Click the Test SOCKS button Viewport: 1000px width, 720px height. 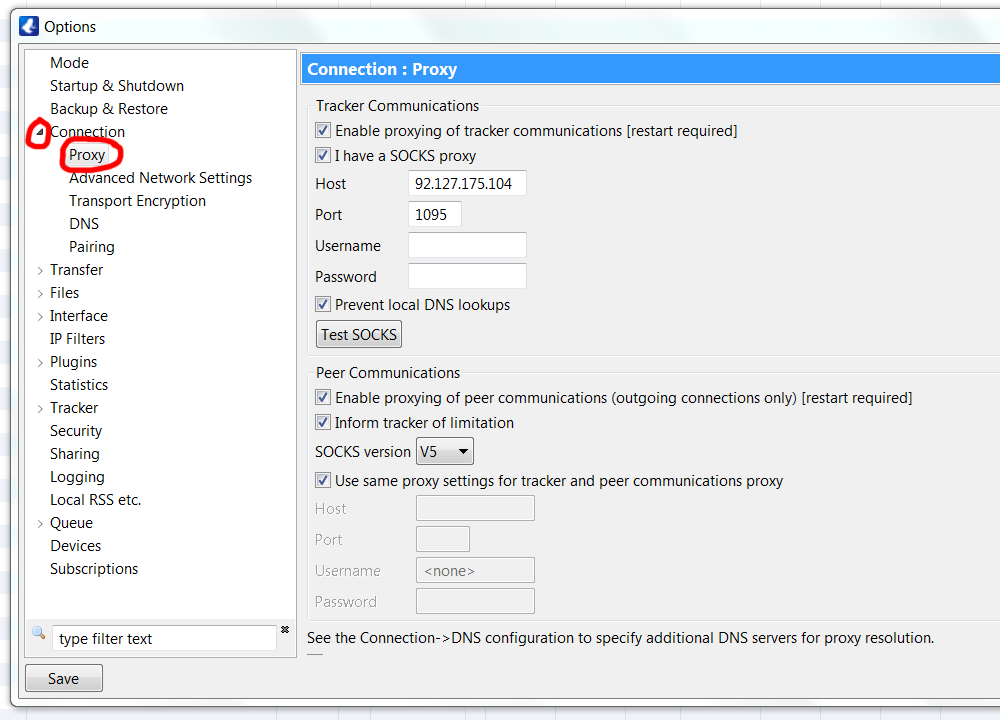pos(359,335)
